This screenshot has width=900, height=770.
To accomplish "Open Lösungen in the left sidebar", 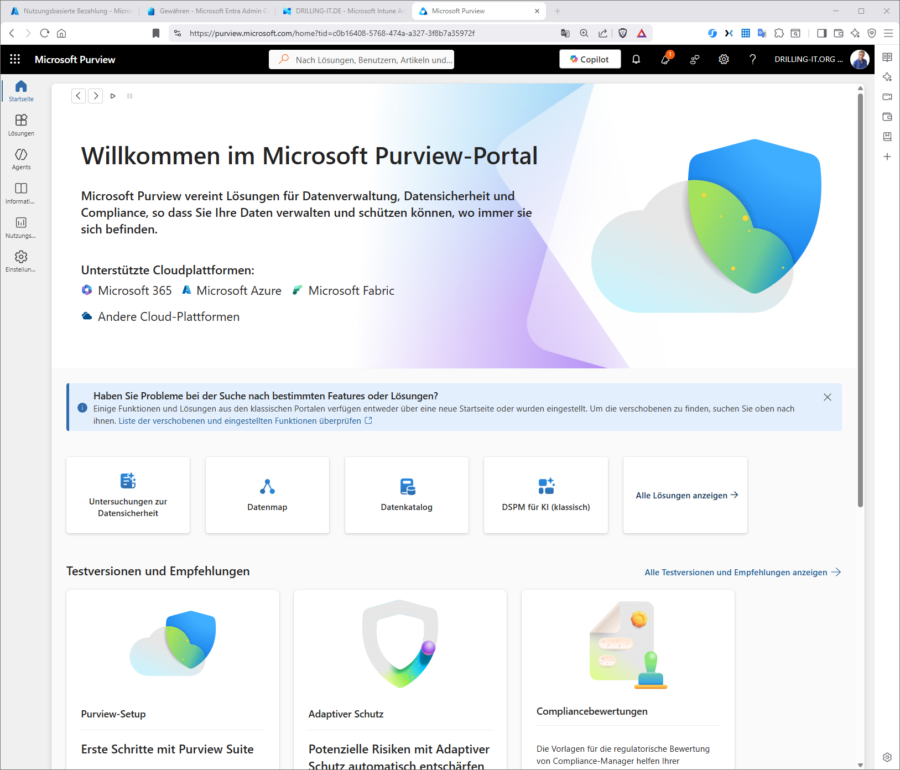I will pos(21,125).
